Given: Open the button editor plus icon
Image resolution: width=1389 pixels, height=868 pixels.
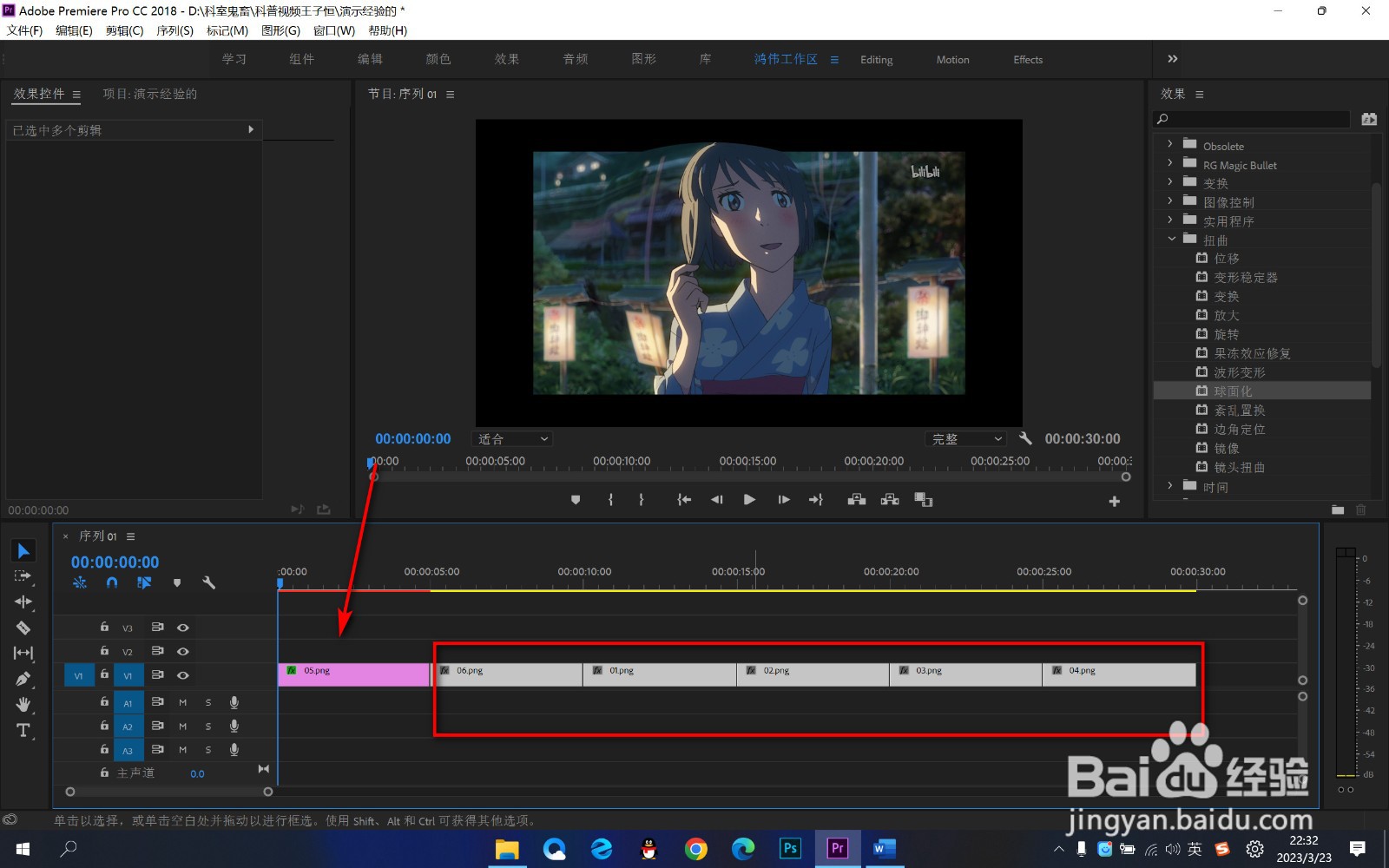Looking at the screenshot, I should [x=1115, y=501].
